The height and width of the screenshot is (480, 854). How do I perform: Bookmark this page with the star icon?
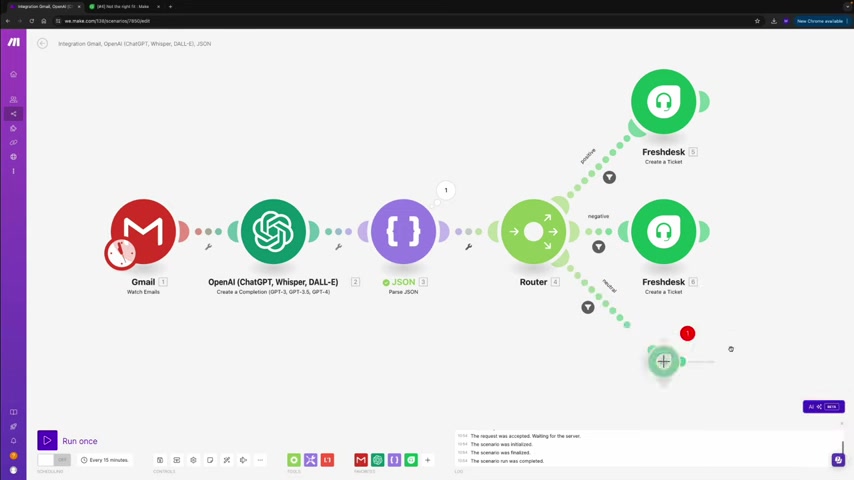[x=757, y=21]
